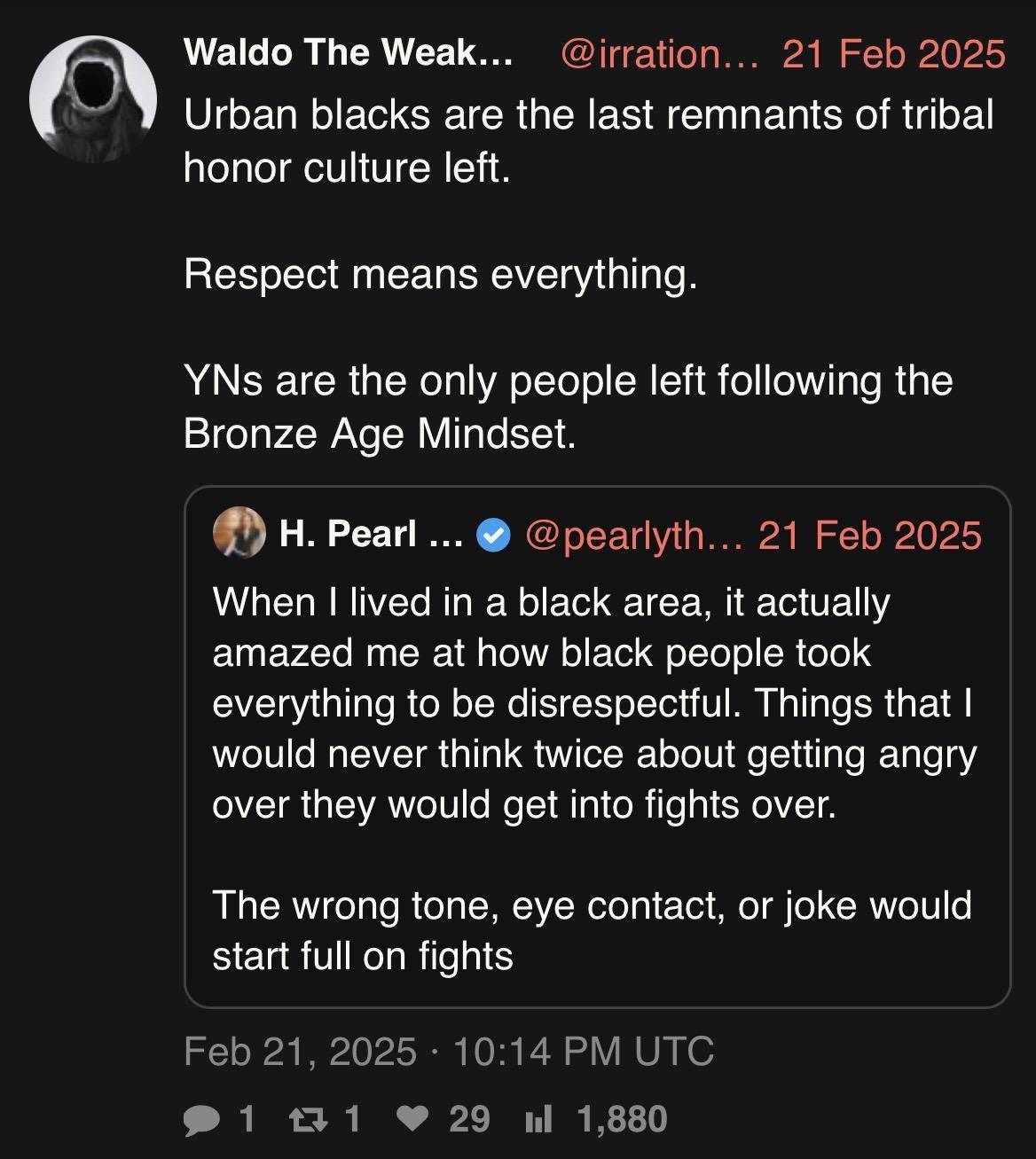Open the quoted tweet author's small avatar
Screen dimensions: 1036x1159
(240, 535)
